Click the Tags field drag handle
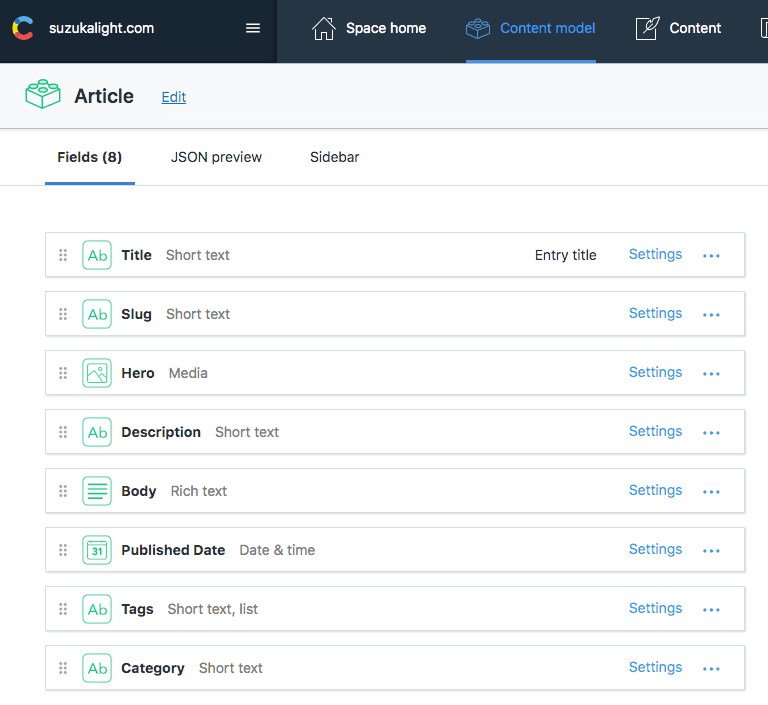This screenshot has width=768, height=705. point(63,609)
